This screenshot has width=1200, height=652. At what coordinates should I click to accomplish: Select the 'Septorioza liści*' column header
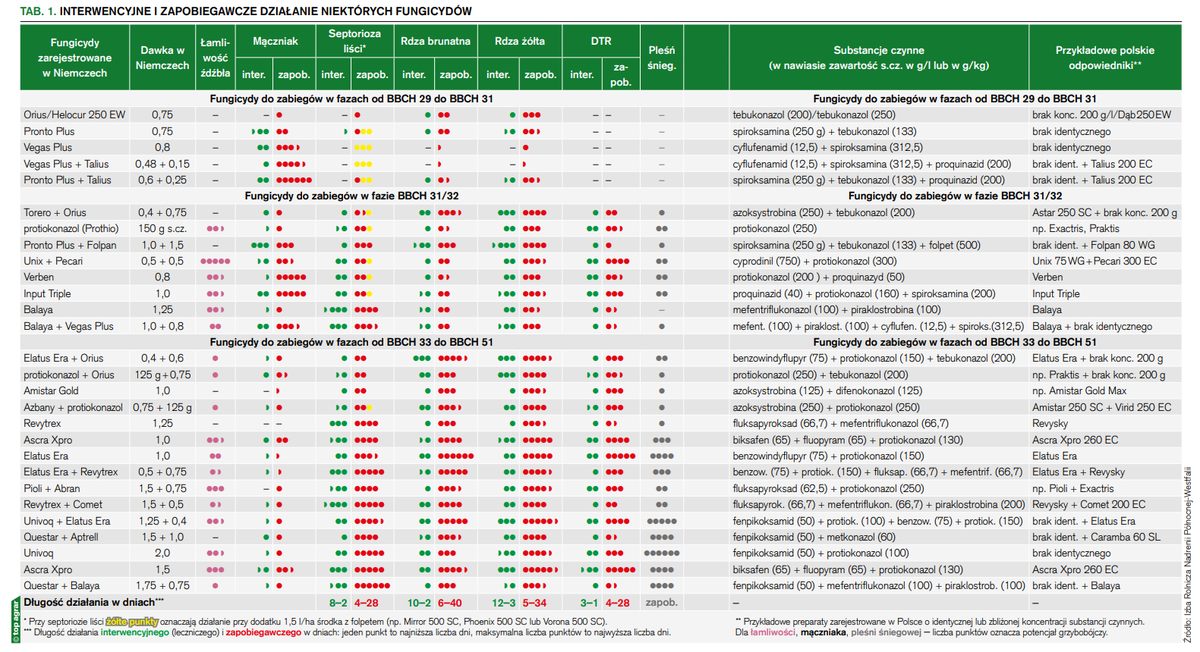click(x=354, y=40)
